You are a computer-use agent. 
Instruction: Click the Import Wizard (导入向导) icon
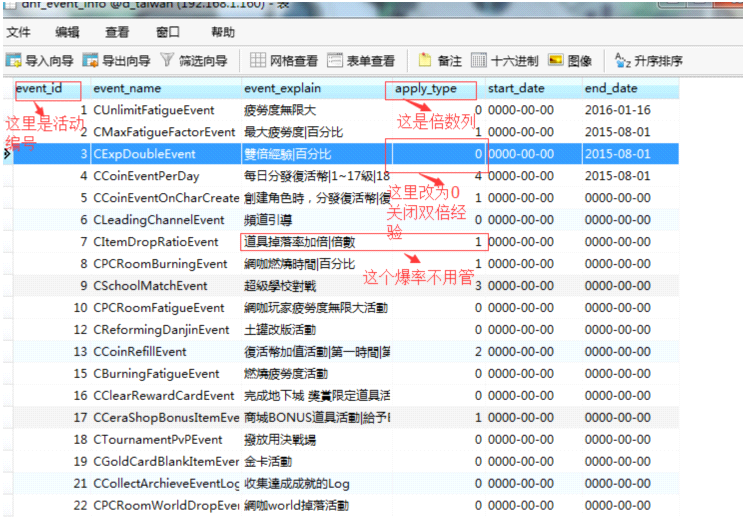(x=14, y=61)
